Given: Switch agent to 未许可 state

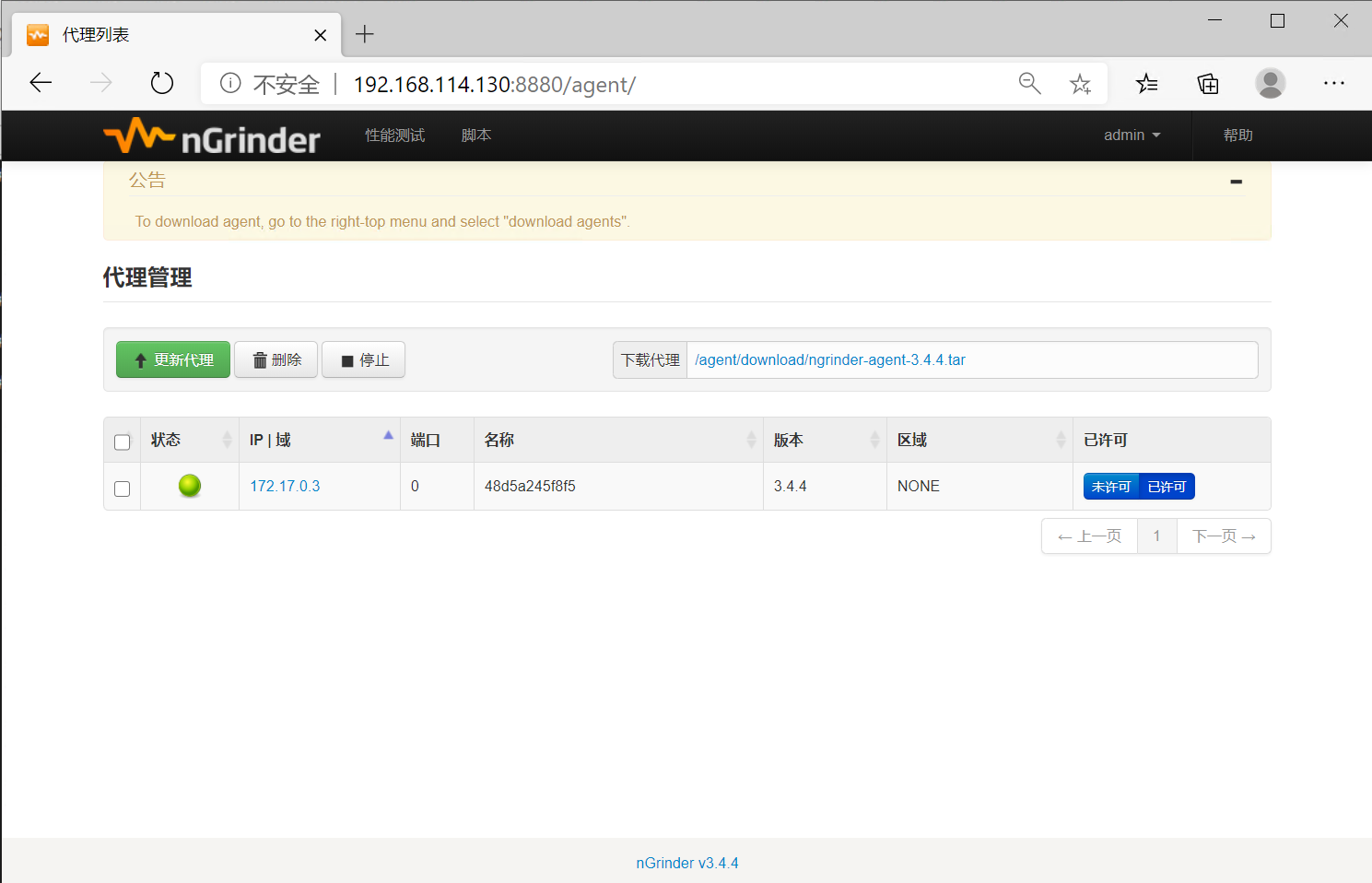Looking at the screenshot, I should pyautogui.click(x=1111, y=487).
